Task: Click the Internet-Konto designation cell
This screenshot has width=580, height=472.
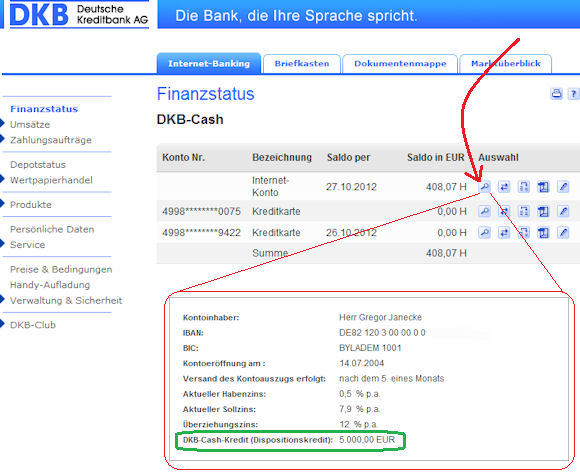Action: (x=270, y=186)
